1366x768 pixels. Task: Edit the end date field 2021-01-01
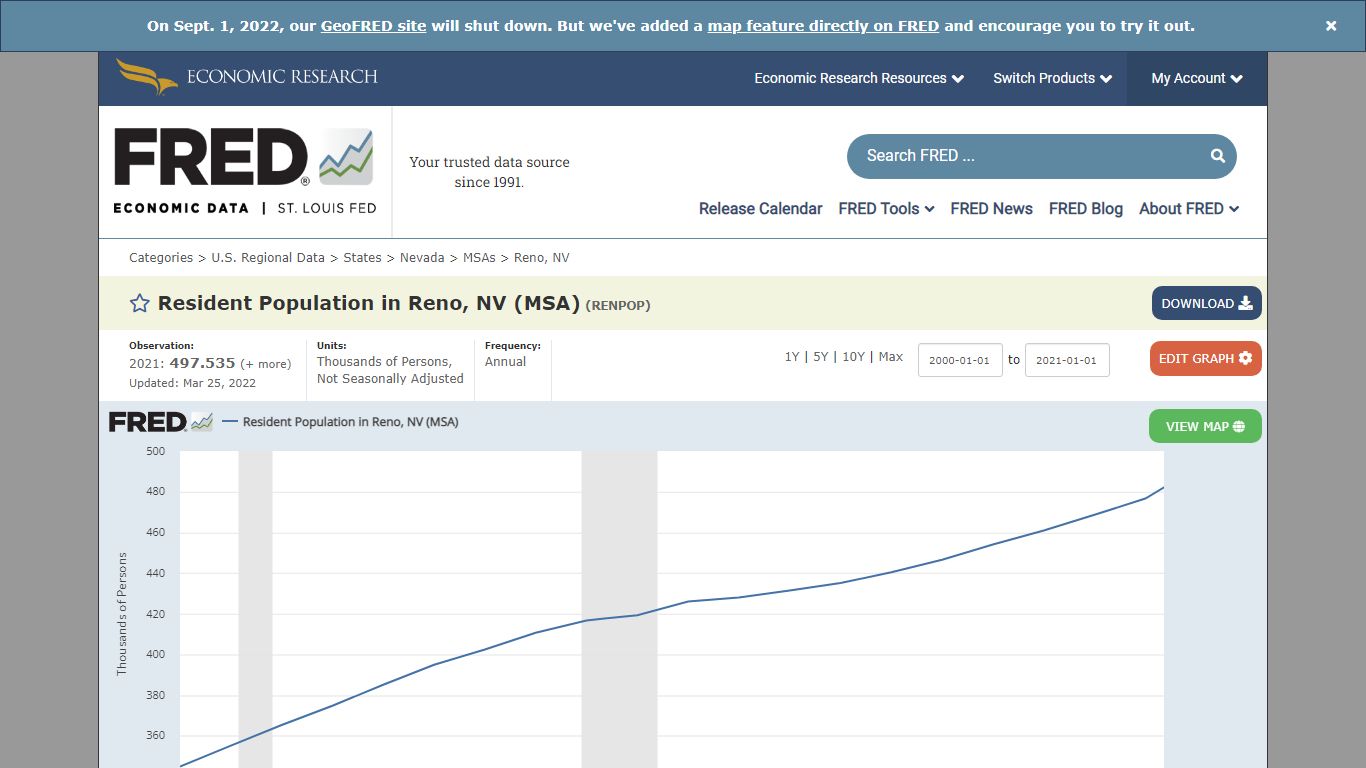coord(1067,360)
